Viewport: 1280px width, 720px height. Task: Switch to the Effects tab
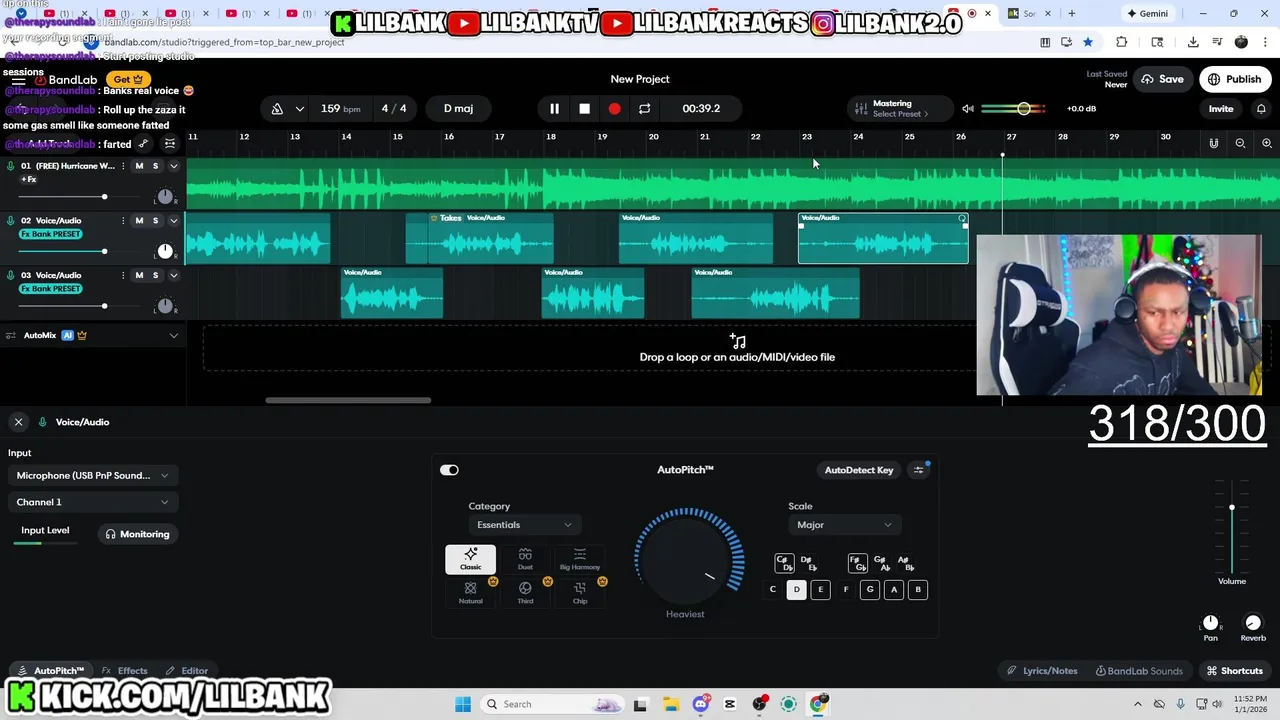pos(125,671)
